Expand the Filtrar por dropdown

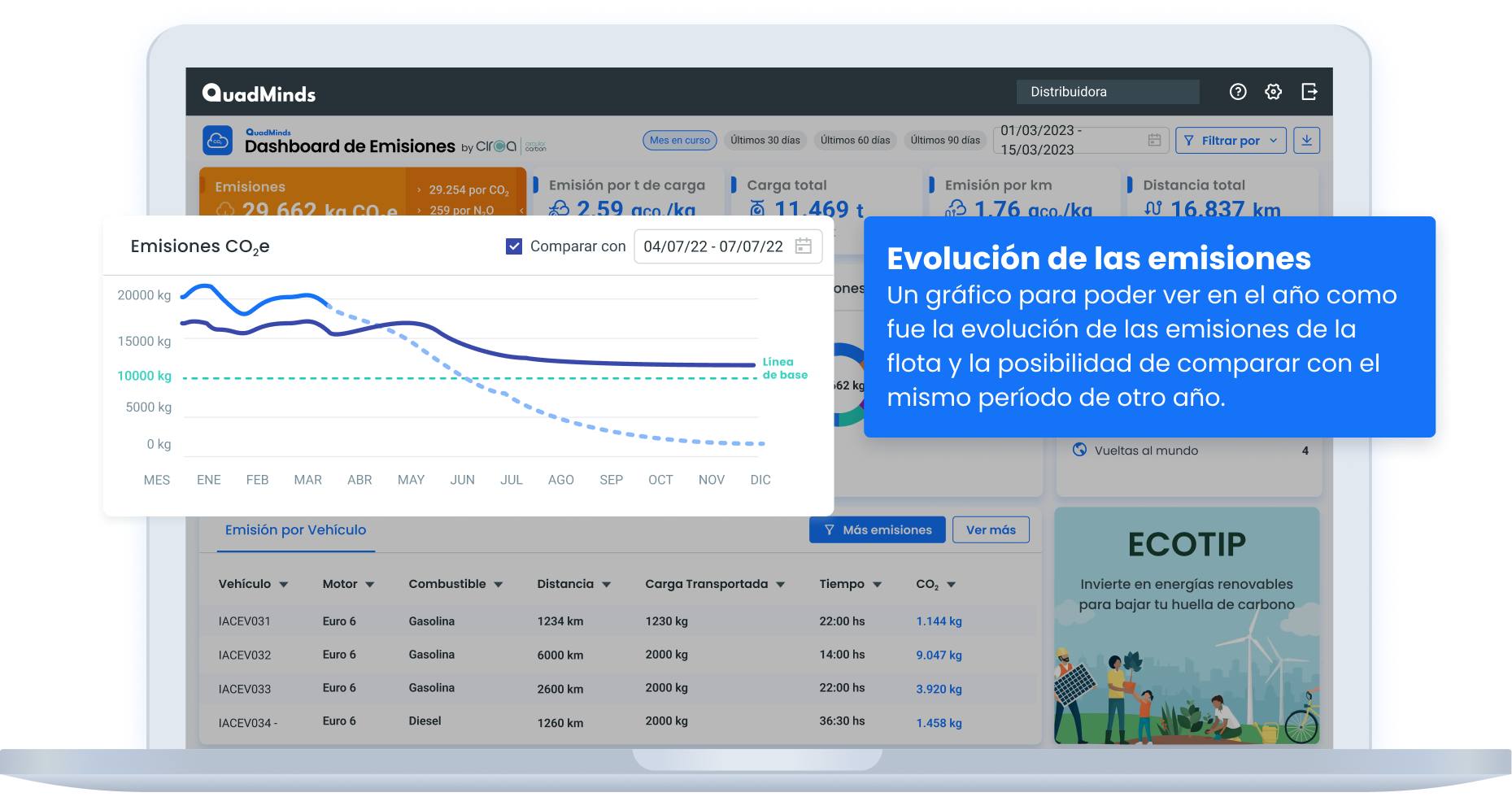click(1231, 141)
